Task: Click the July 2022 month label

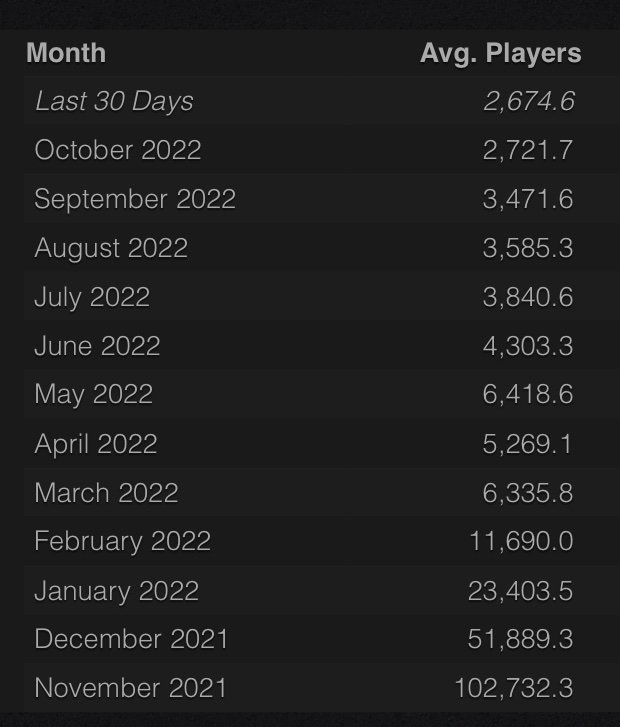Action: 92,298
